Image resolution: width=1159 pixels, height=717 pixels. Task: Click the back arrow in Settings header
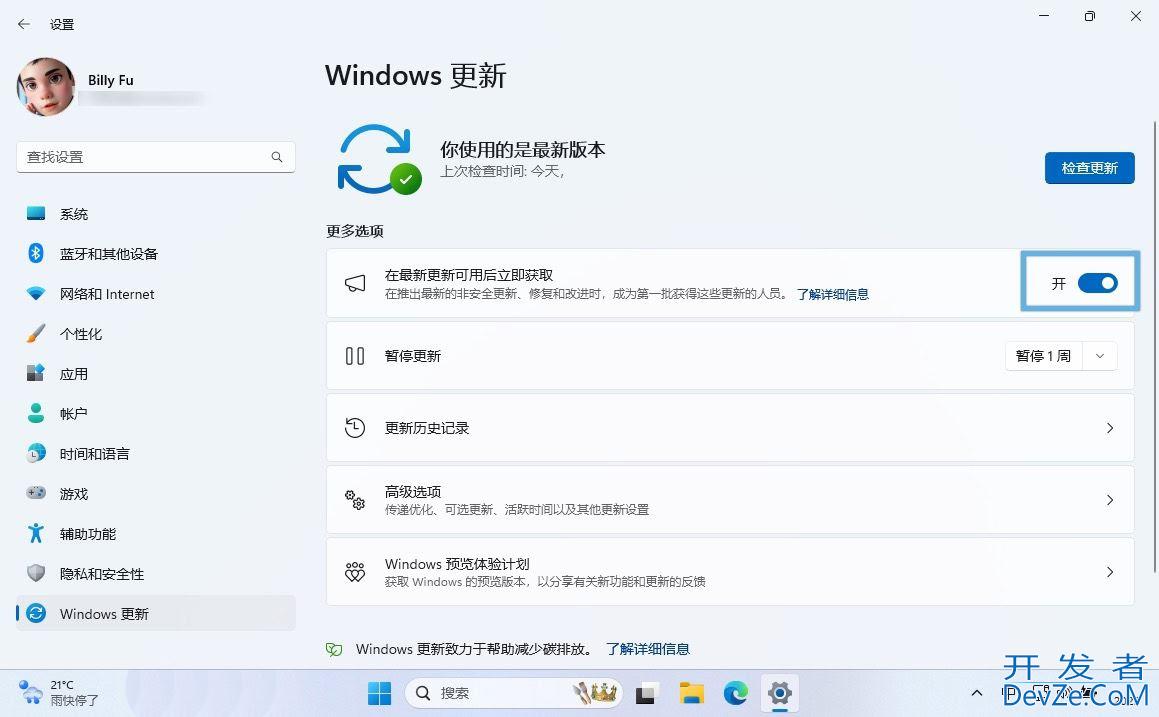tap(24, 24)
